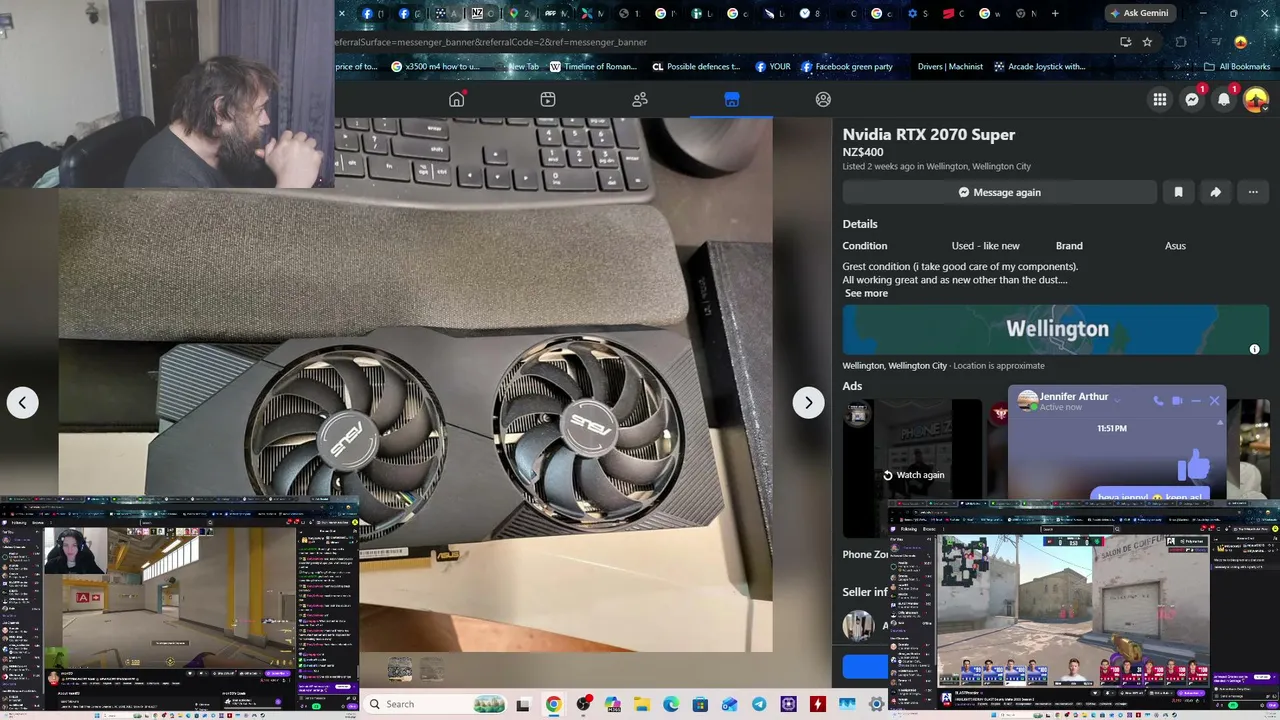Open the Facebook Friends icon
The image size is (1280, 720).
point(640,99)
